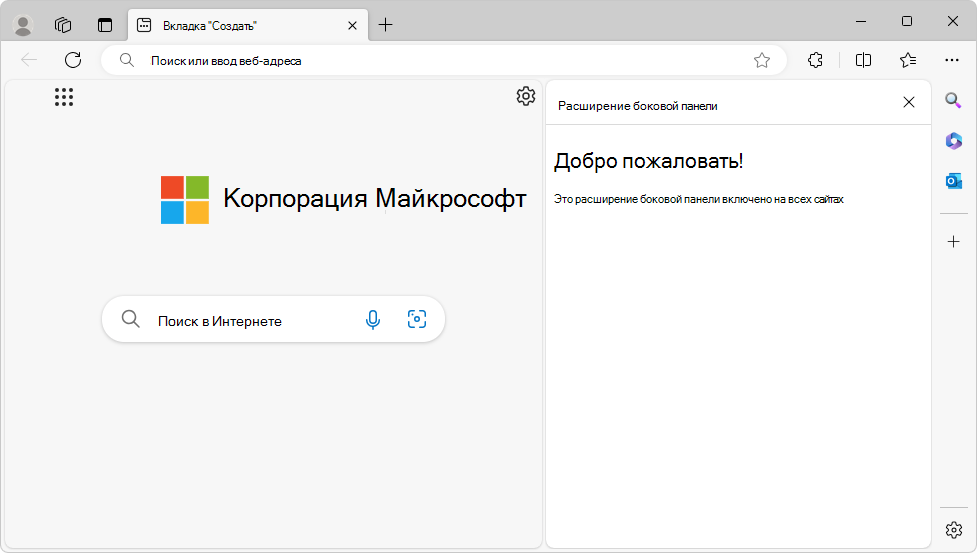Open the tab actions menu icon

(105, 25)
